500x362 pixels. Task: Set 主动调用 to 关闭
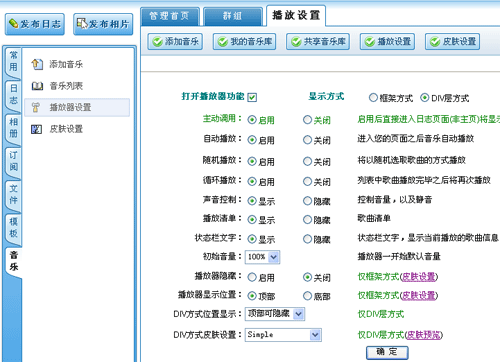point(307,120)
